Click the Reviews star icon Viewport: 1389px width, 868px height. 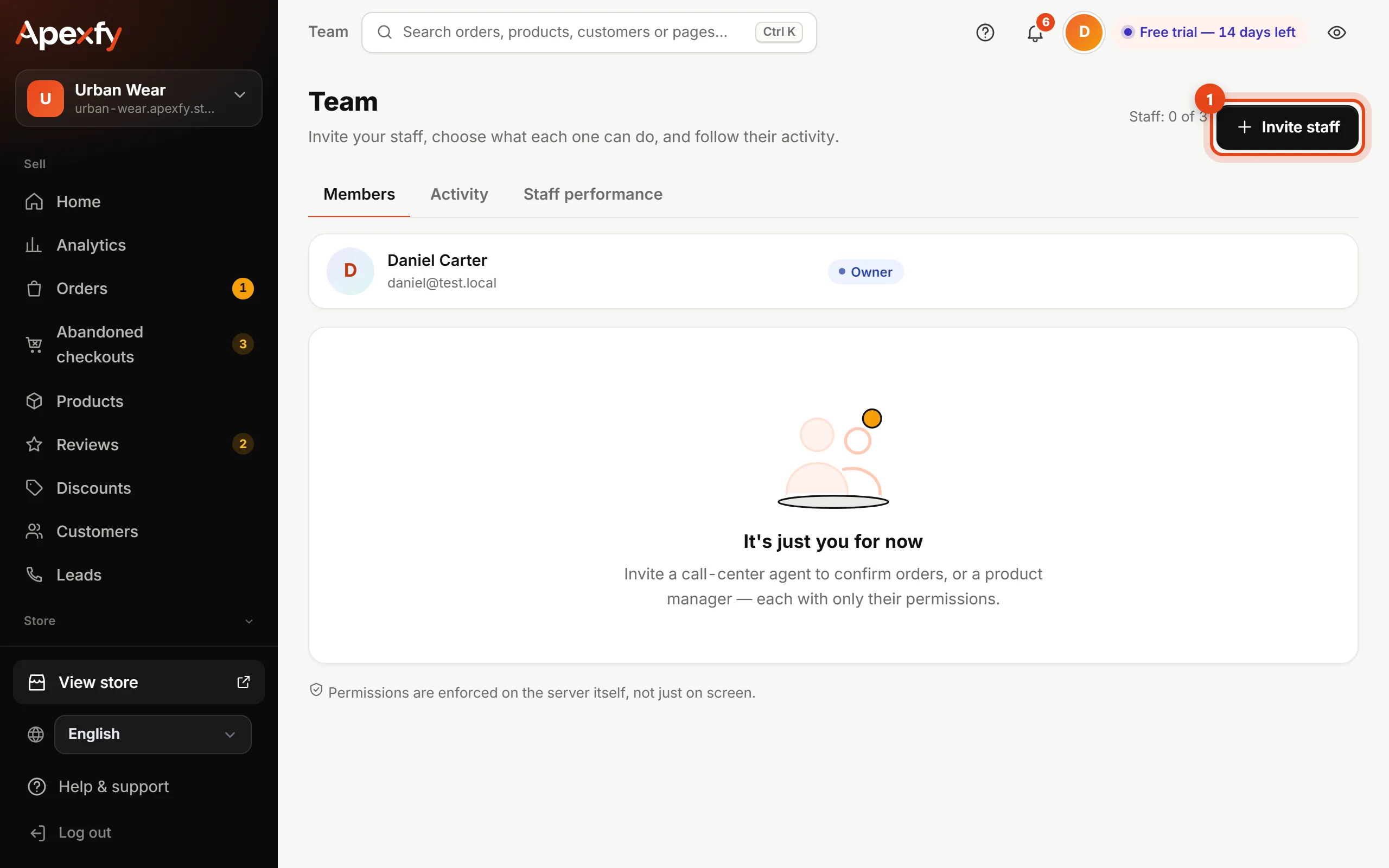pyautogui.click(x=34, y=444)
